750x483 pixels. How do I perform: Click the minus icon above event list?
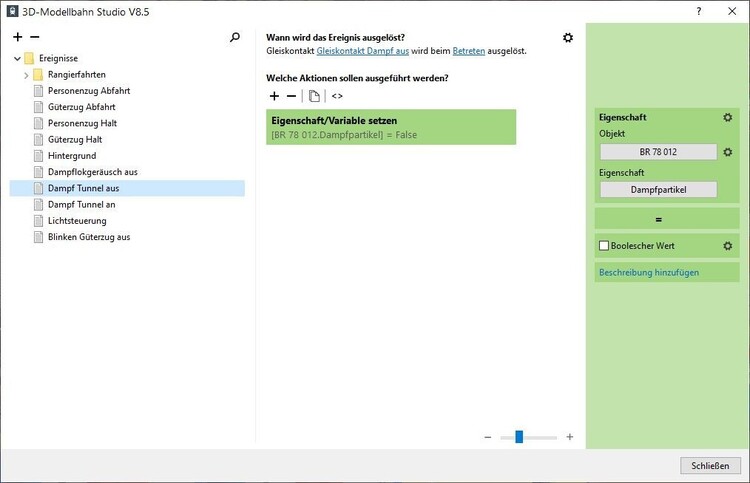click(x=35, y=37)
